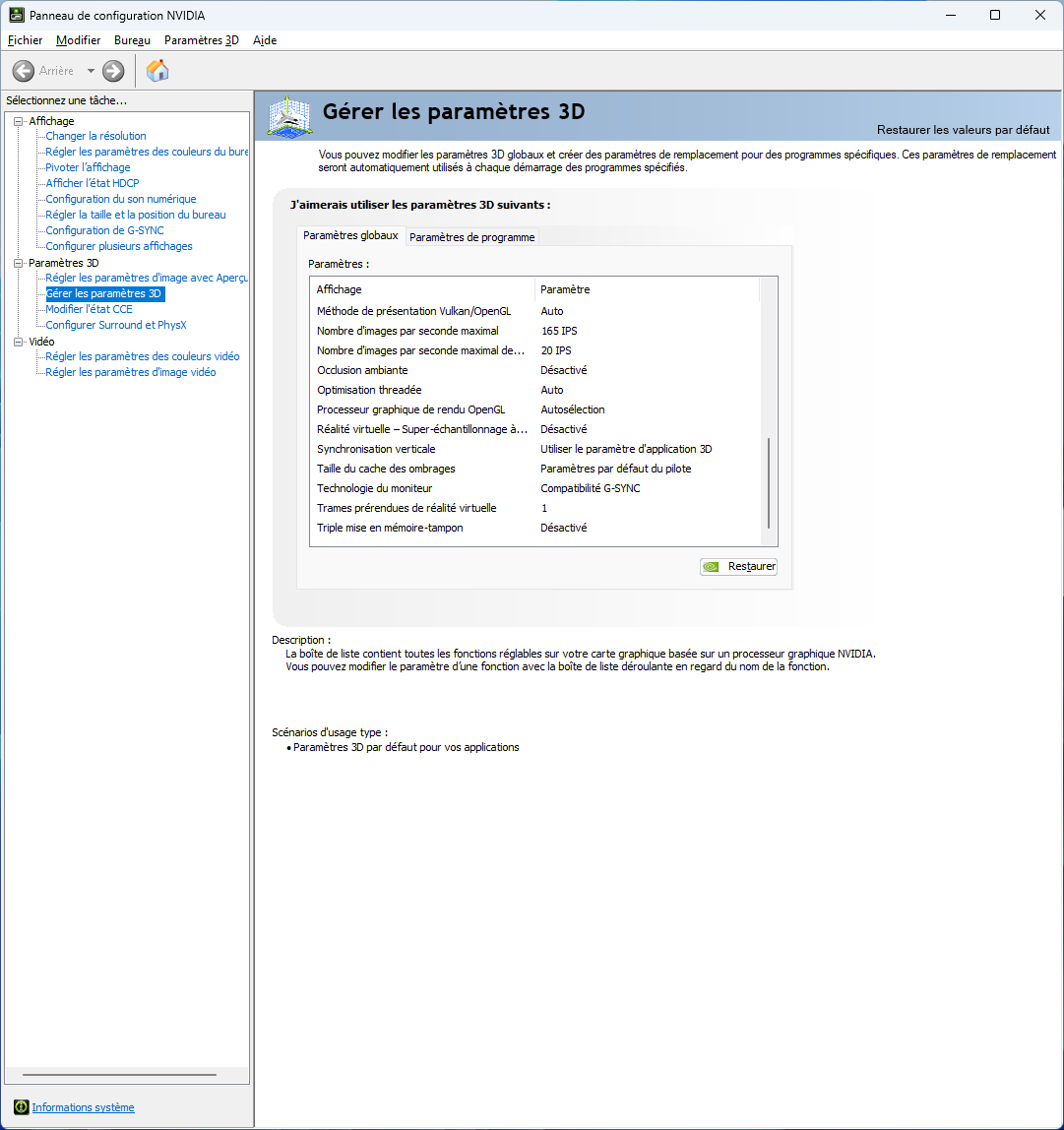This screenshot has width=1064, height=1130.
Task: Open Informations système link
Action: (x=83, y=1107)
